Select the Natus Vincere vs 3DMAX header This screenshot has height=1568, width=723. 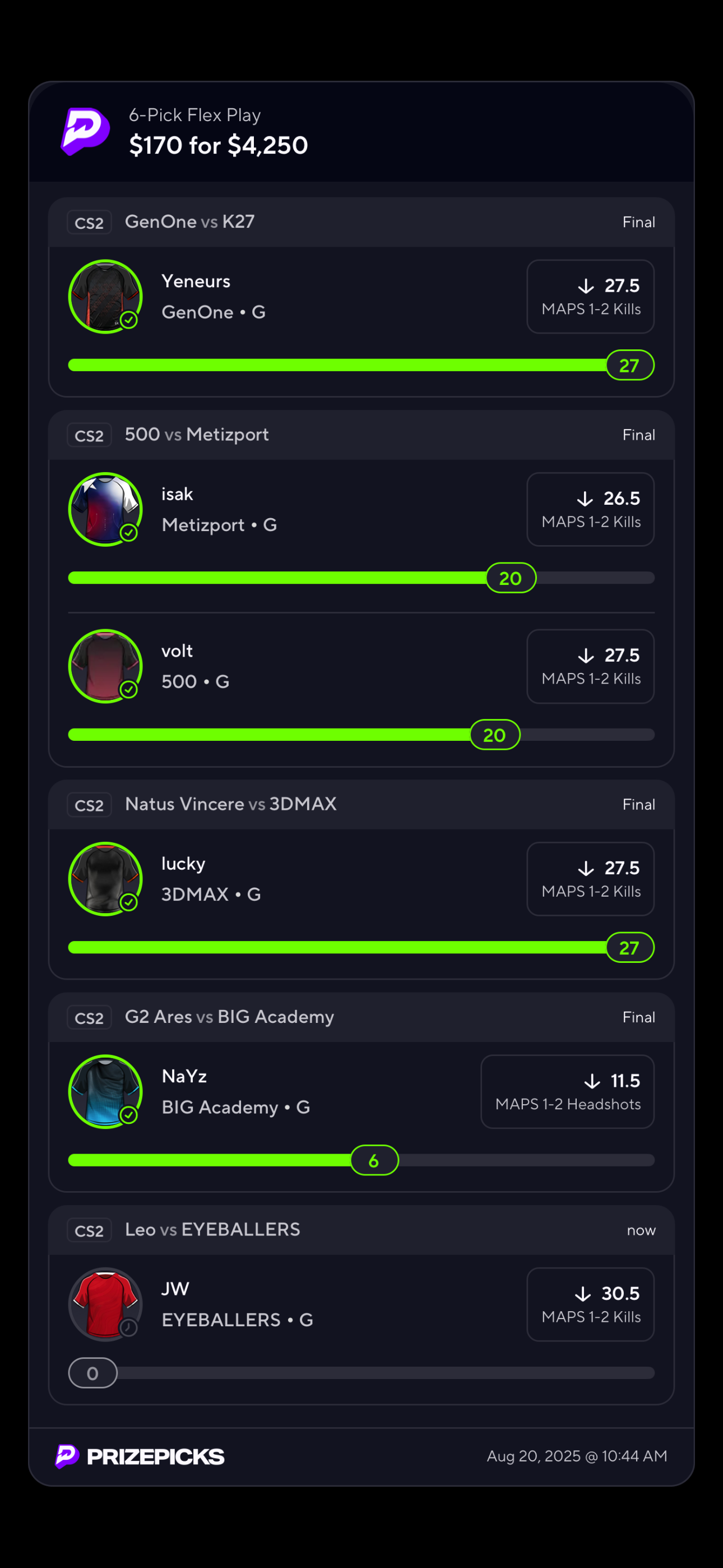(231, 804)
